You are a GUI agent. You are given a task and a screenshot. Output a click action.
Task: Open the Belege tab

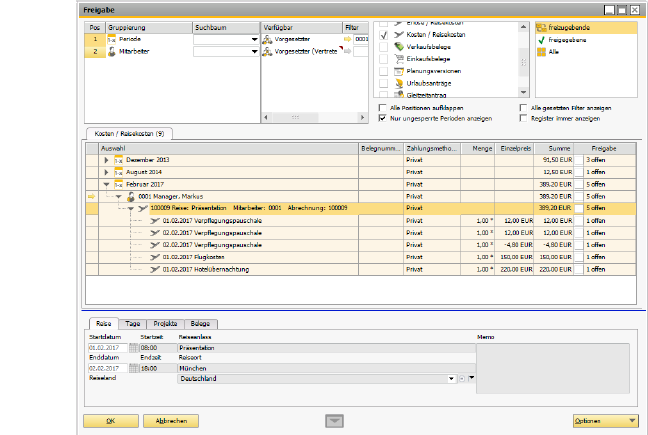200,324
